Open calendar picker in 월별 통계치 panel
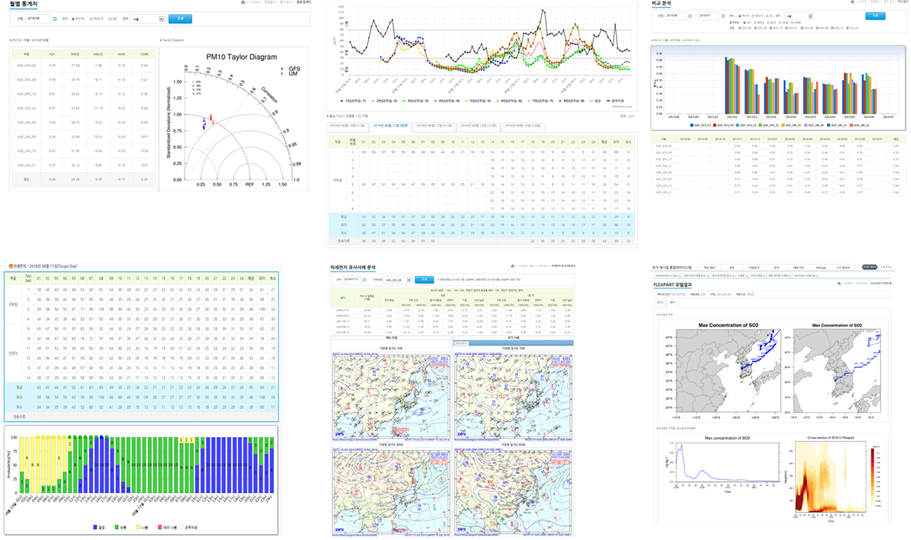This screenshot has width=911, height=540. tap(55, 19)
